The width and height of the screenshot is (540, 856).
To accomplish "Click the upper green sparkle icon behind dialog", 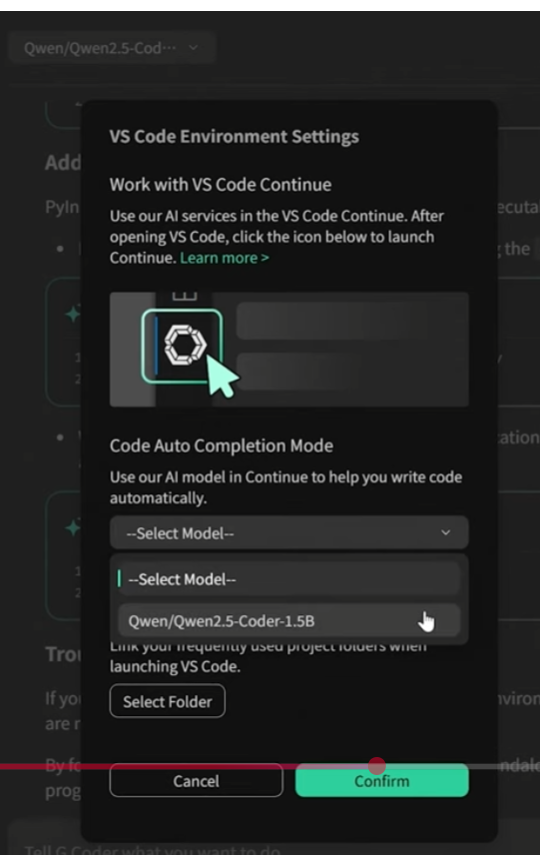I will (73, 314).
